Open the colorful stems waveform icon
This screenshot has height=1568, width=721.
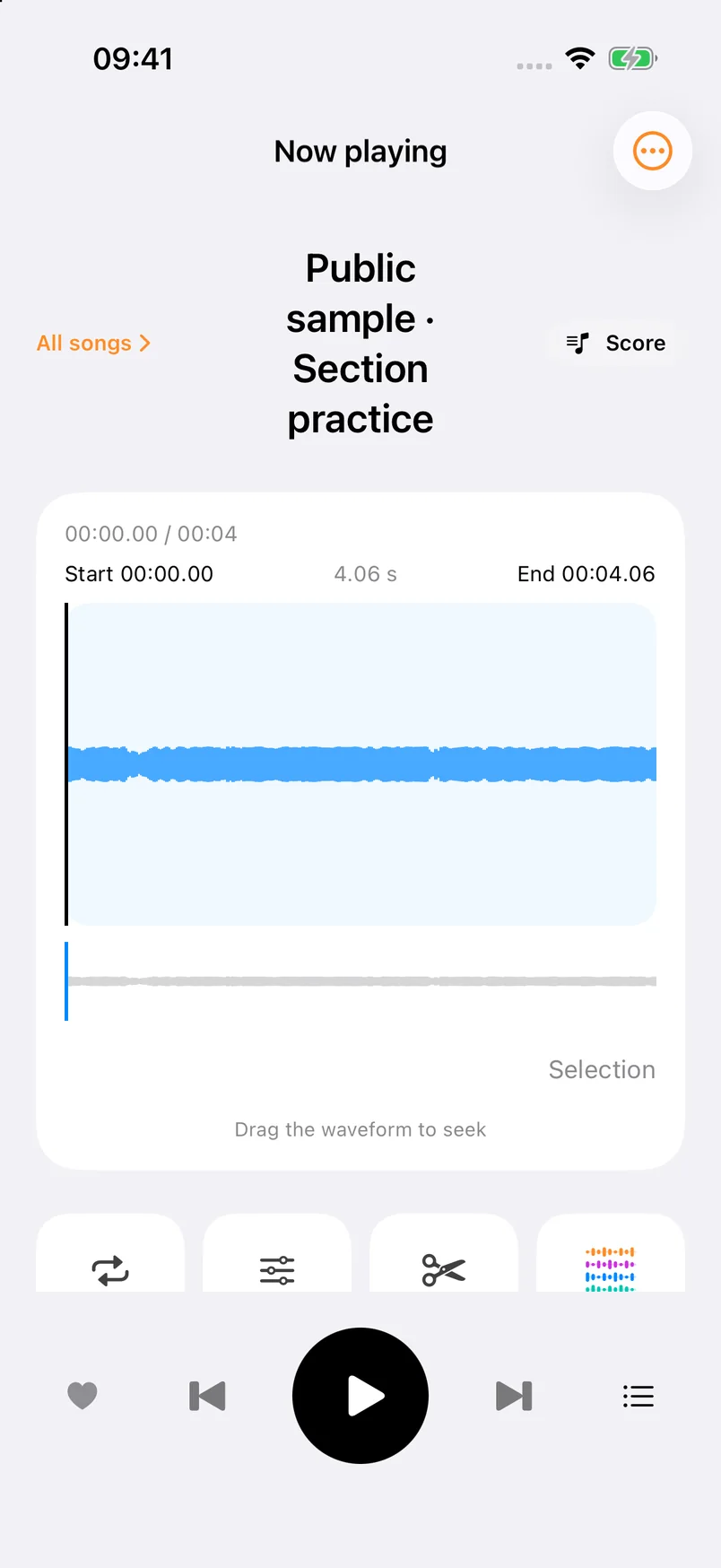[611, 1269]
